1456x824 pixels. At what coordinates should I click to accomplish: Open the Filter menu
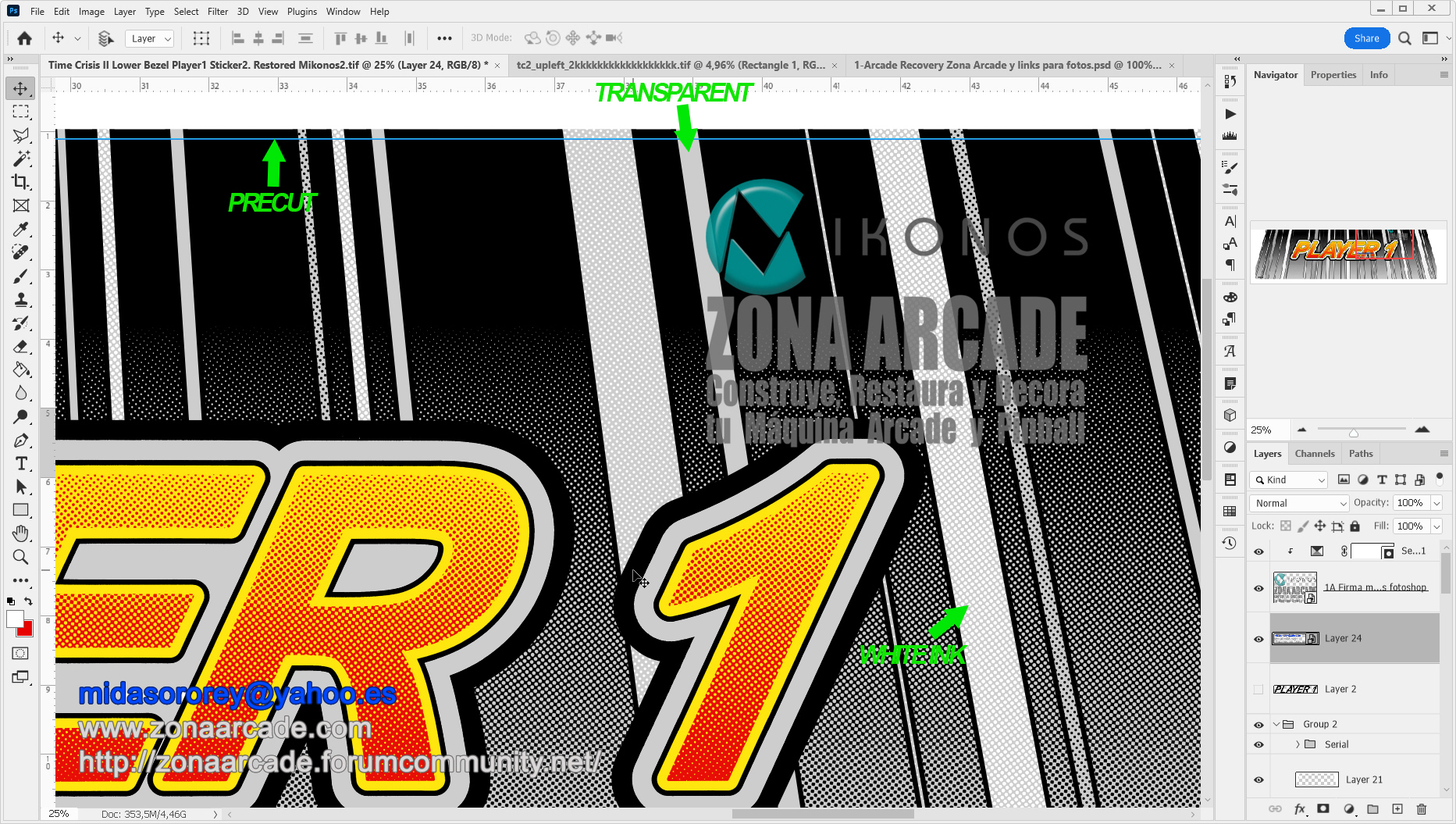tap(217, 12)
